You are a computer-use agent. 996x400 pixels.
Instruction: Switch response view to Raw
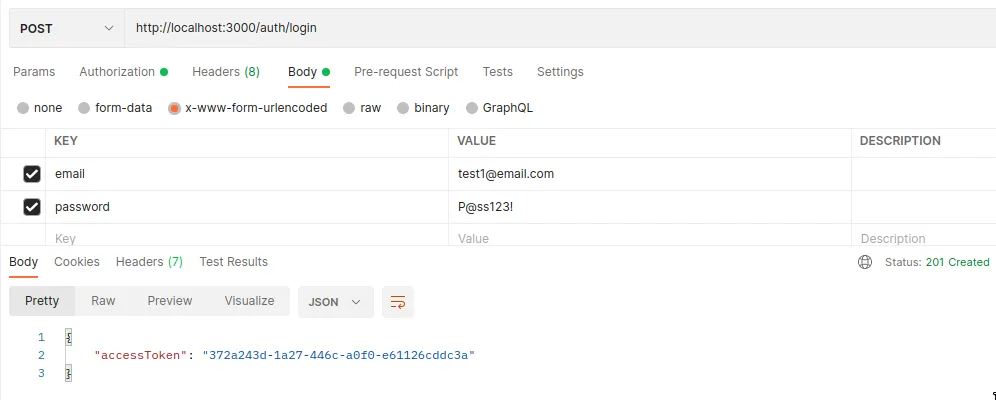[103, 301]
